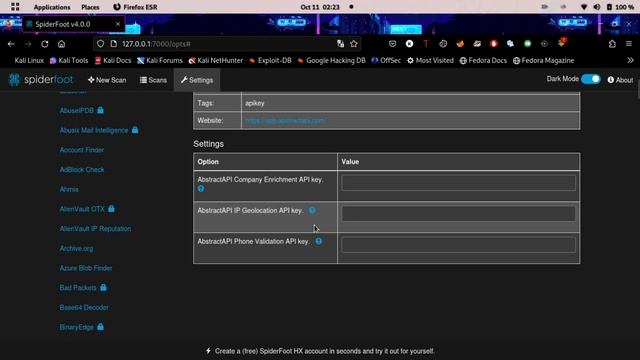Open the Kali Forums bookmark
This screenshot has height=360, width=640.
coord(160,60)
